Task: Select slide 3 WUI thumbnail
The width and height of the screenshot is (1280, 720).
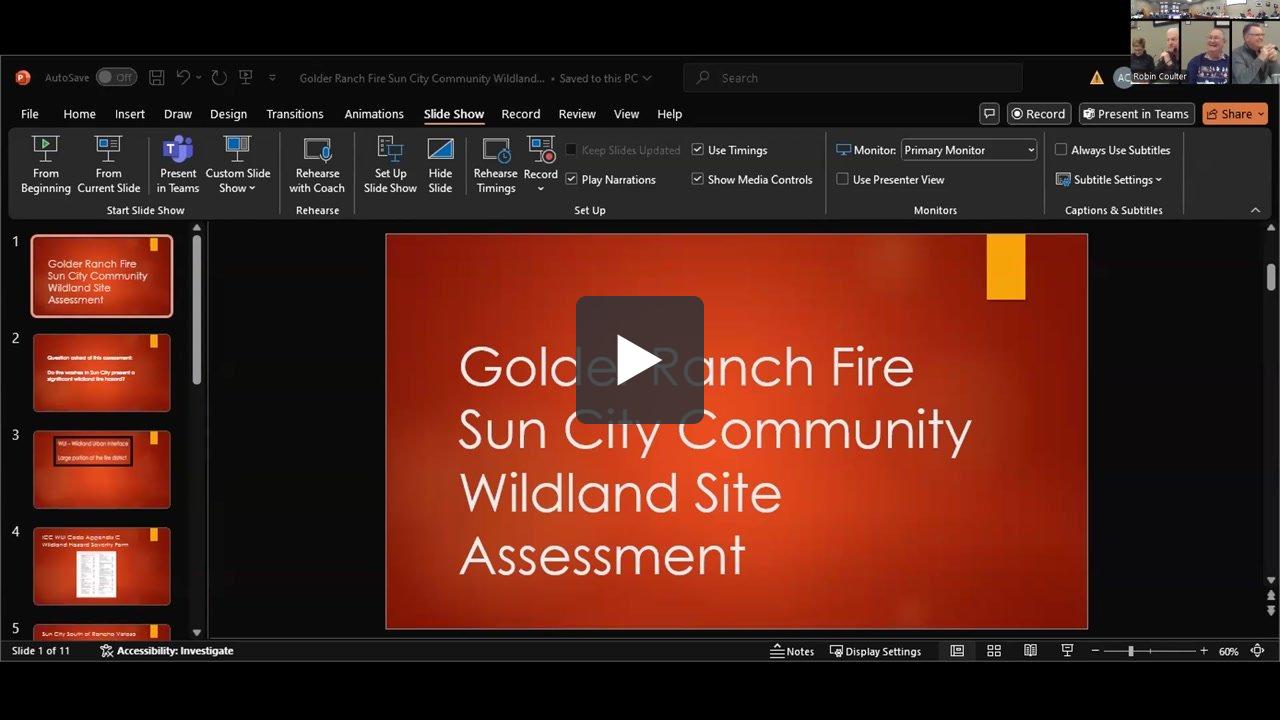Action: pyautogui.click(x=102, y=470)
